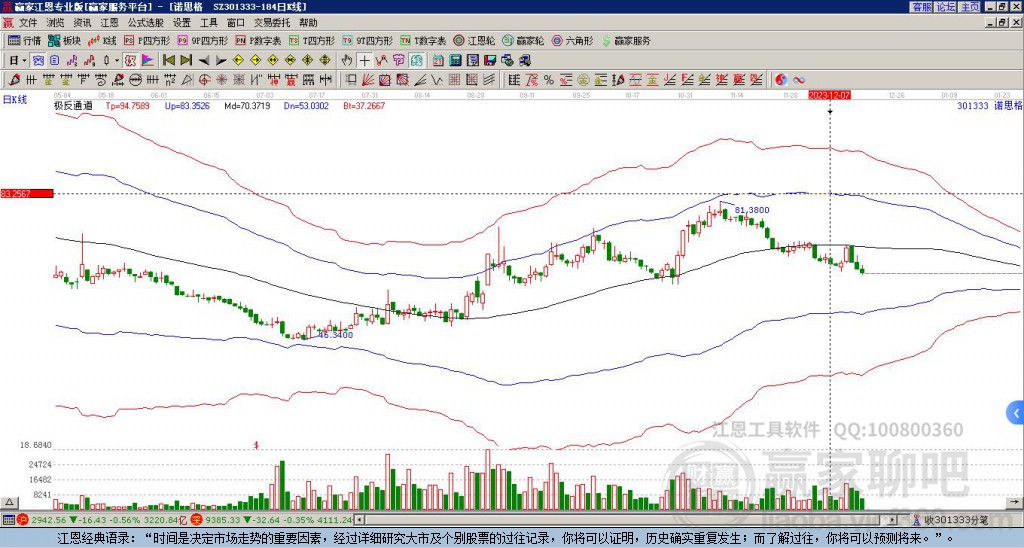Image resolution: width=1024 pixels, height=548 pixels.
Task: Open the T数字表 time number table
Action: pyautogui.click(x=423, y=40)
